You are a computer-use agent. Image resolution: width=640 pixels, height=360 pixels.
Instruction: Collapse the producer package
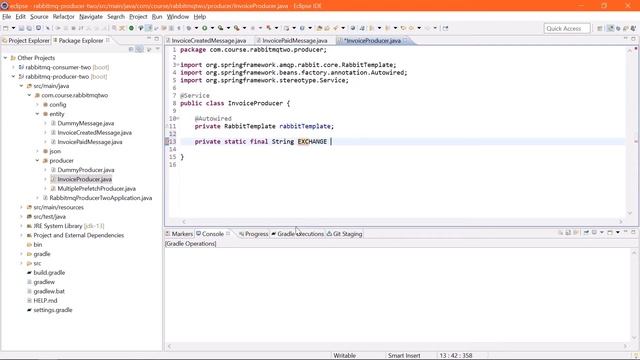pyautogui.click(x=38, y=161)
